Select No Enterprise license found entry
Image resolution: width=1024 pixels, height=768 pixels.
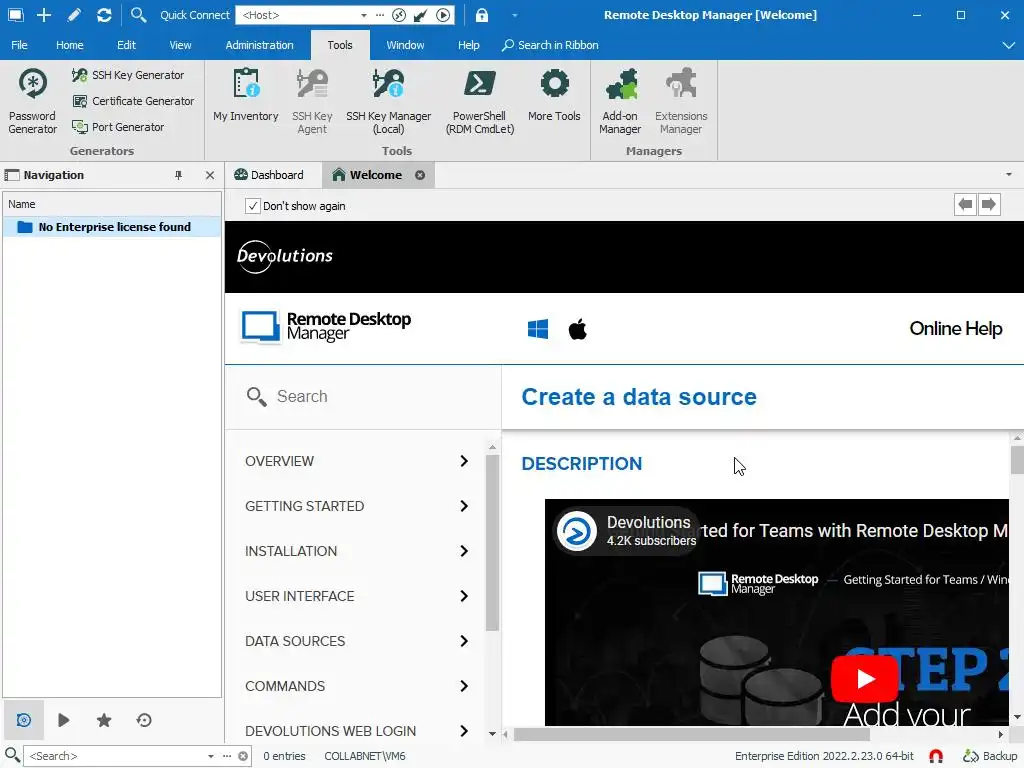(112, 227)
